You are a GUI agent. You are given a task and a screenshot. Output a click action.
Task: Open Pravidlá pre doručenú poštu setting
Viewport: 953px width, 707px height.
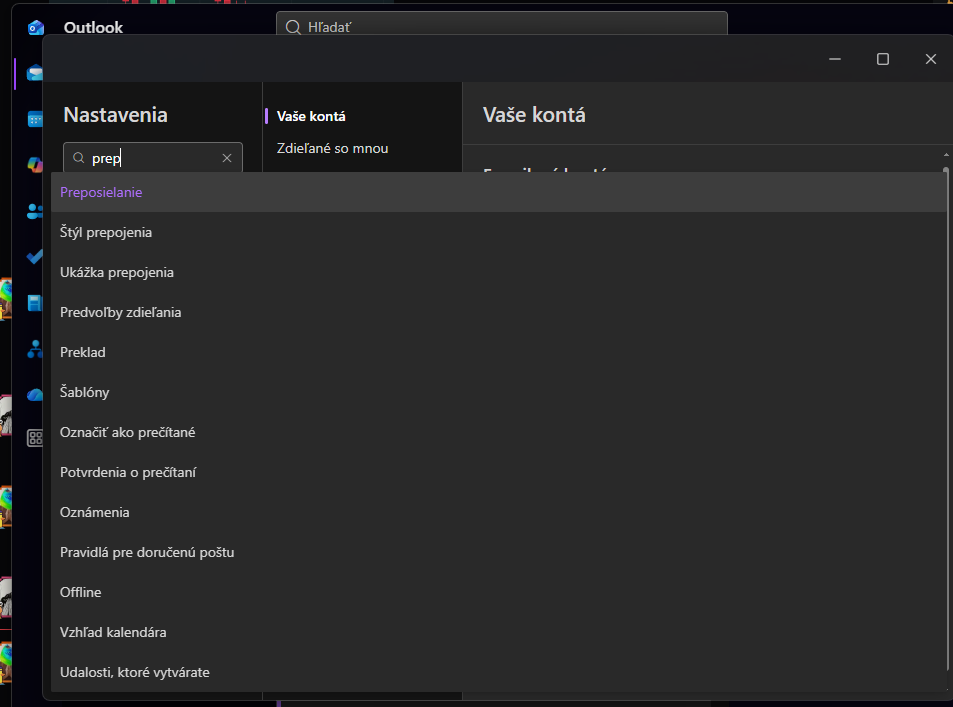[147, 552]
